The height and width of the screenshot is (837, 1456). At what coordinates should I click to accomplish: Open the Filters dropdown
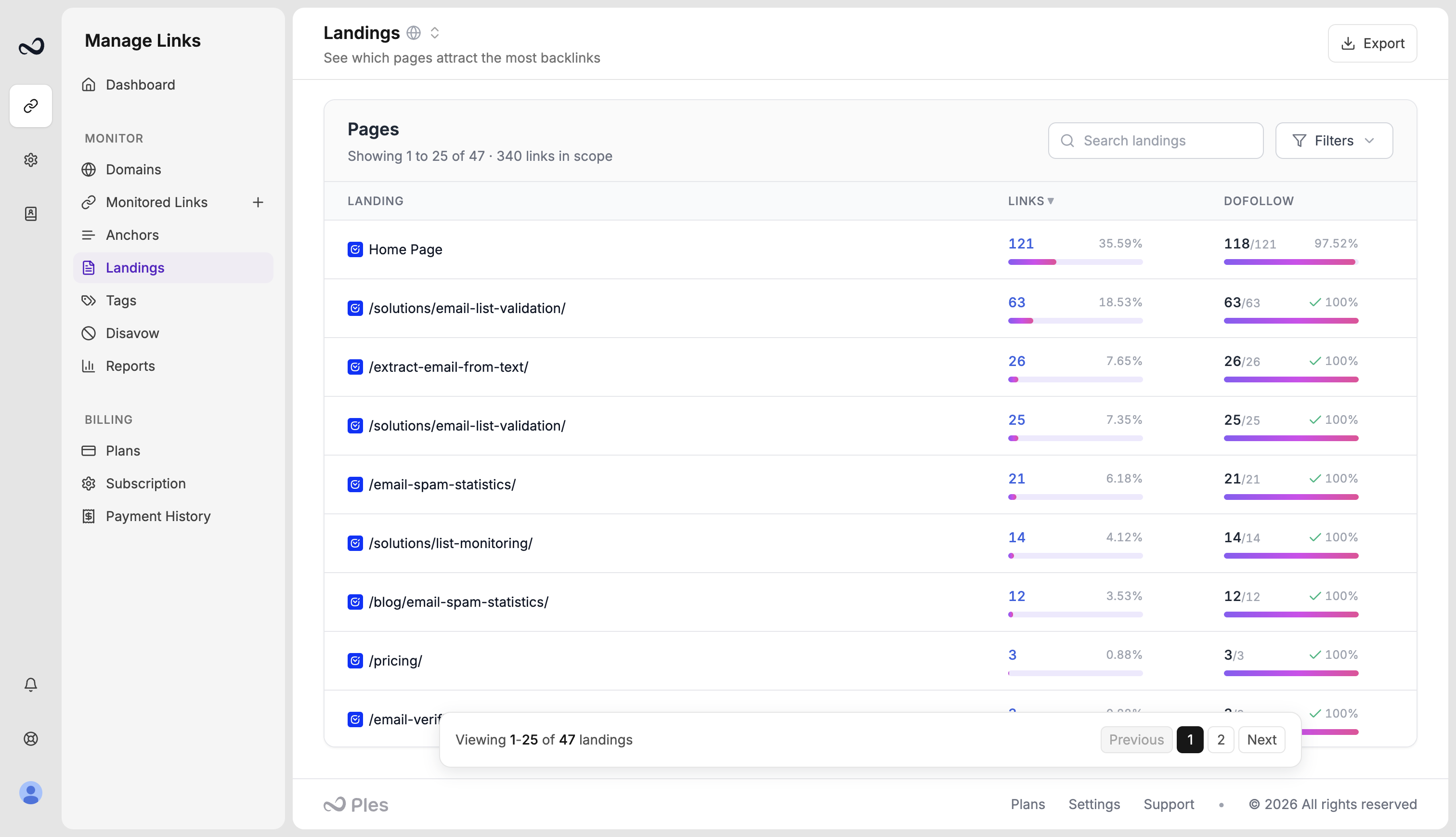[x=1334, y=141]
